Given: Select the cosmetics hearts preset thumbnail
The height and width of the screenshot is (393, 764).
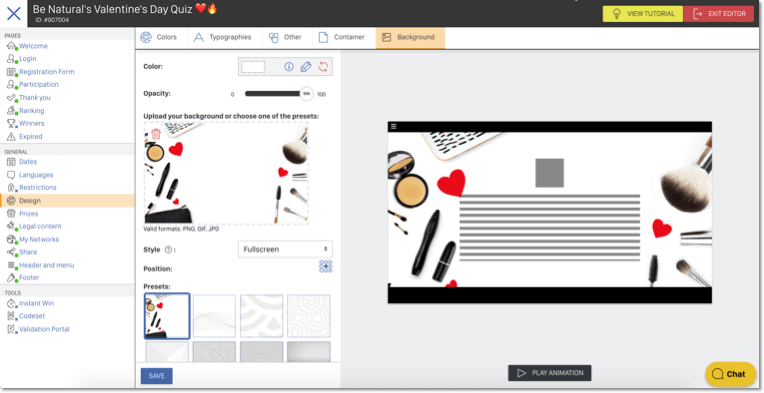Looking at the screenshot, I should [x=167, y=316].
